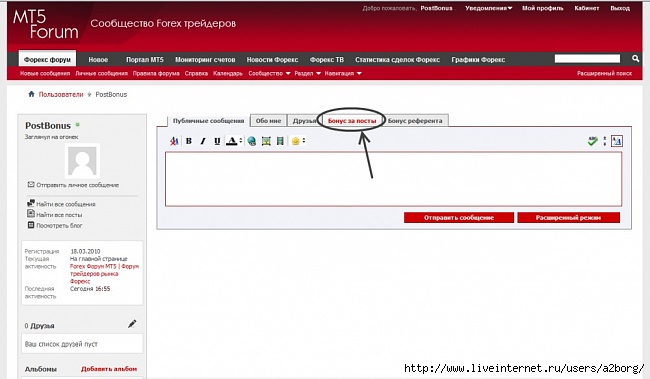The width and height of the screenshot is (650, 379).
Task: Expand the Сообщество dropdown menu
Action: [x=269, y=73]
